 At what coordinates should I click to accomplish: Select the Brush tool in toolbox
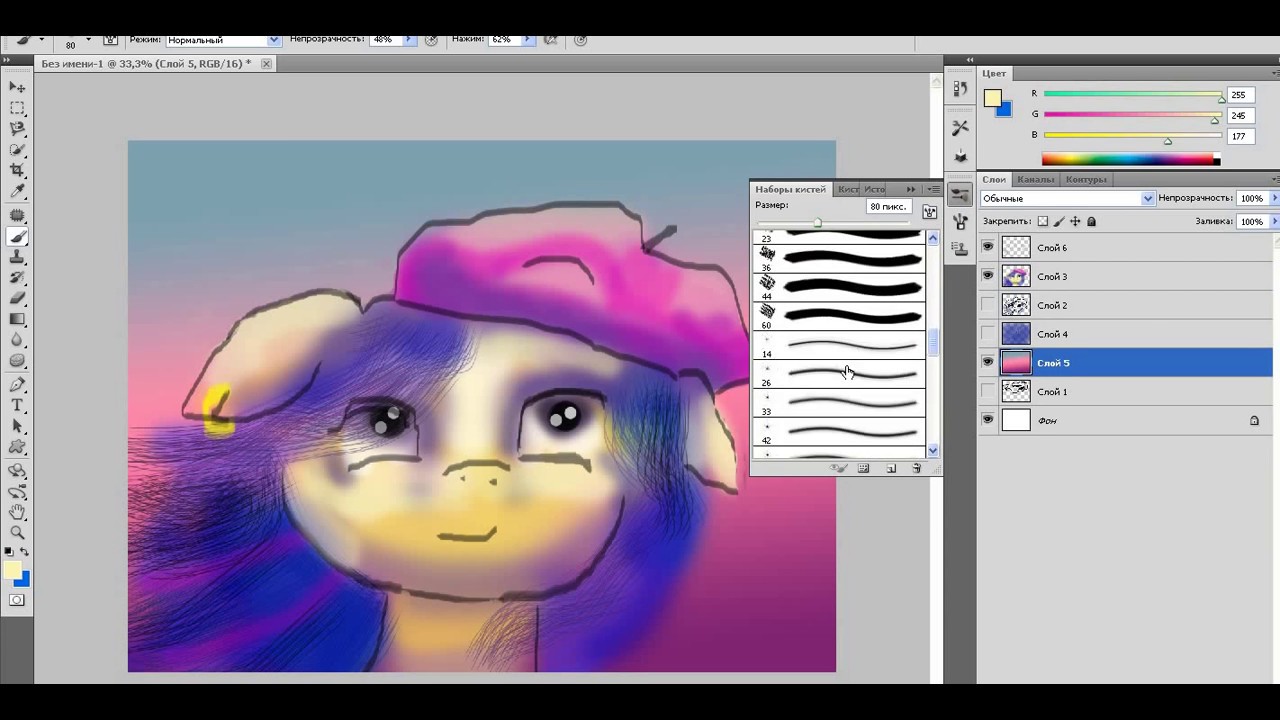point(17,237)
